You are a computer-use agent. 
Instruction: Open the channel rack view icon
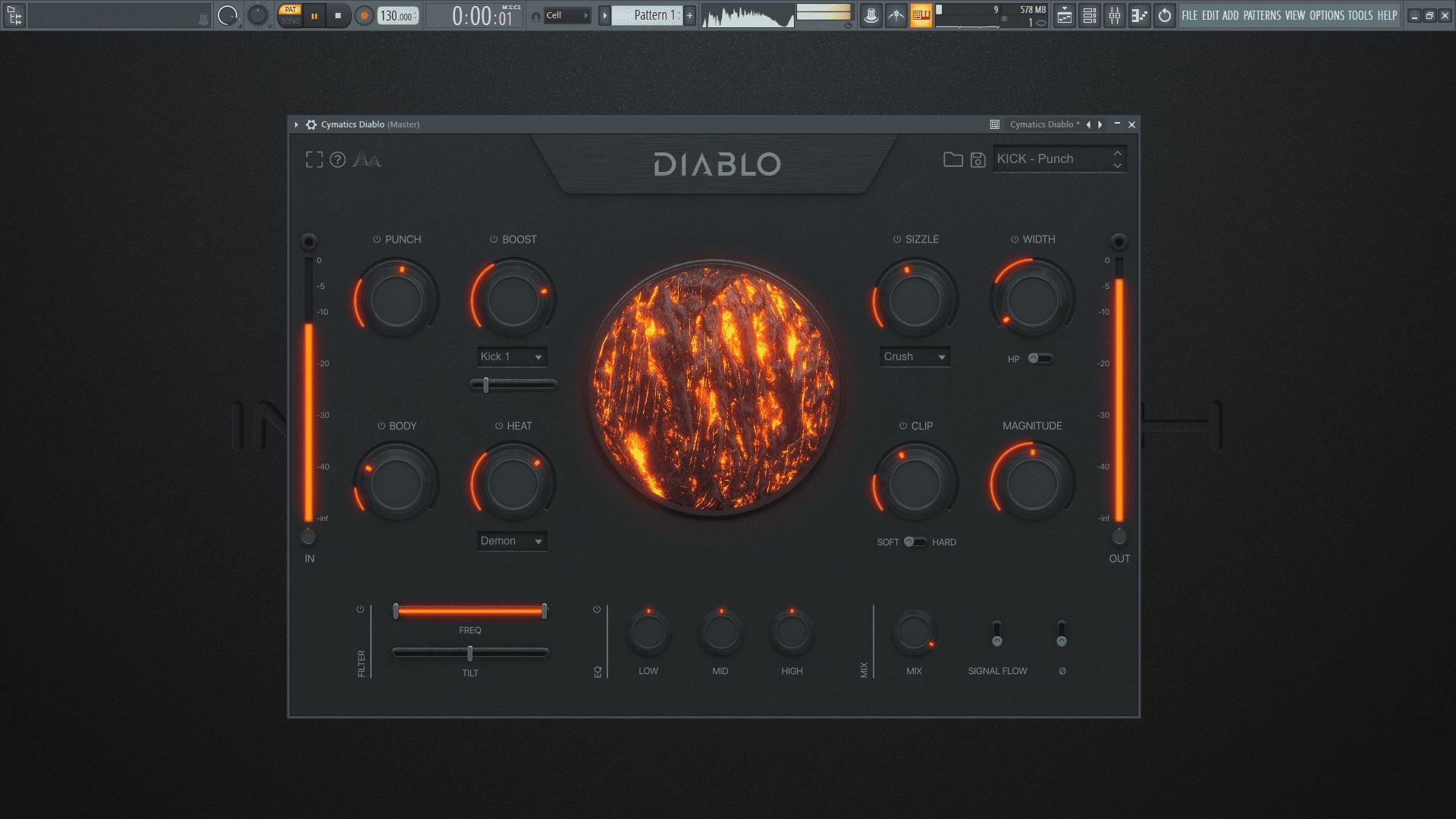tap(1090, 15)
